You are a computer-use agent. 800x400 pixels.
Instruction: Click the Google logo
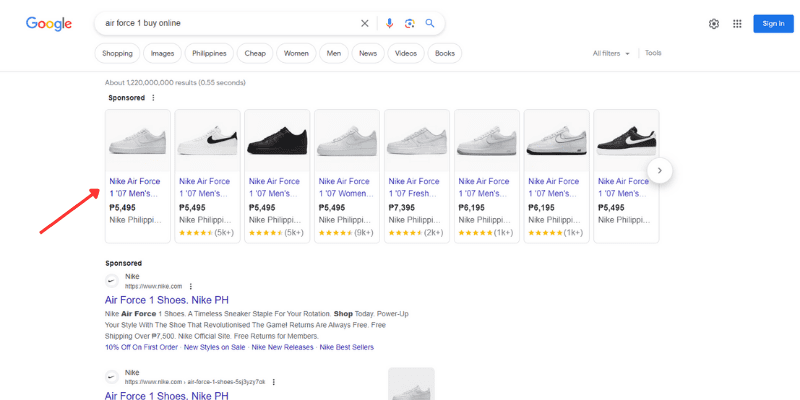pos(49,23)
